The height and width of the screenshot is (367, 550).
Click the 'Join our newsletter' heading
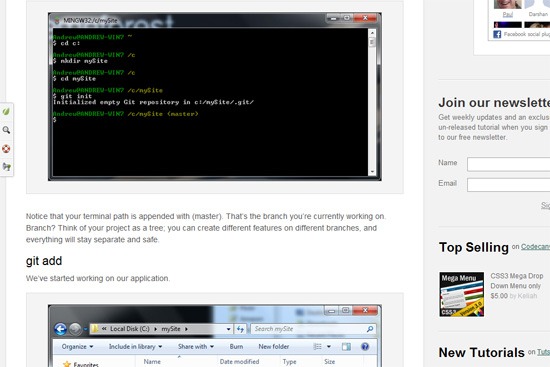[494, 102]
